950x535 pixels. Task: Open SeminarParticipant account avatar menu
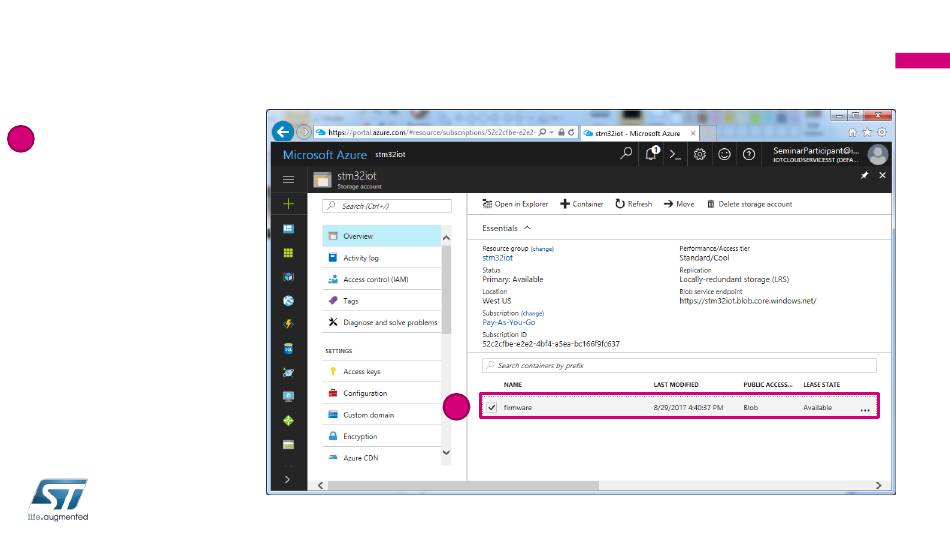click(x=877, y=155)
